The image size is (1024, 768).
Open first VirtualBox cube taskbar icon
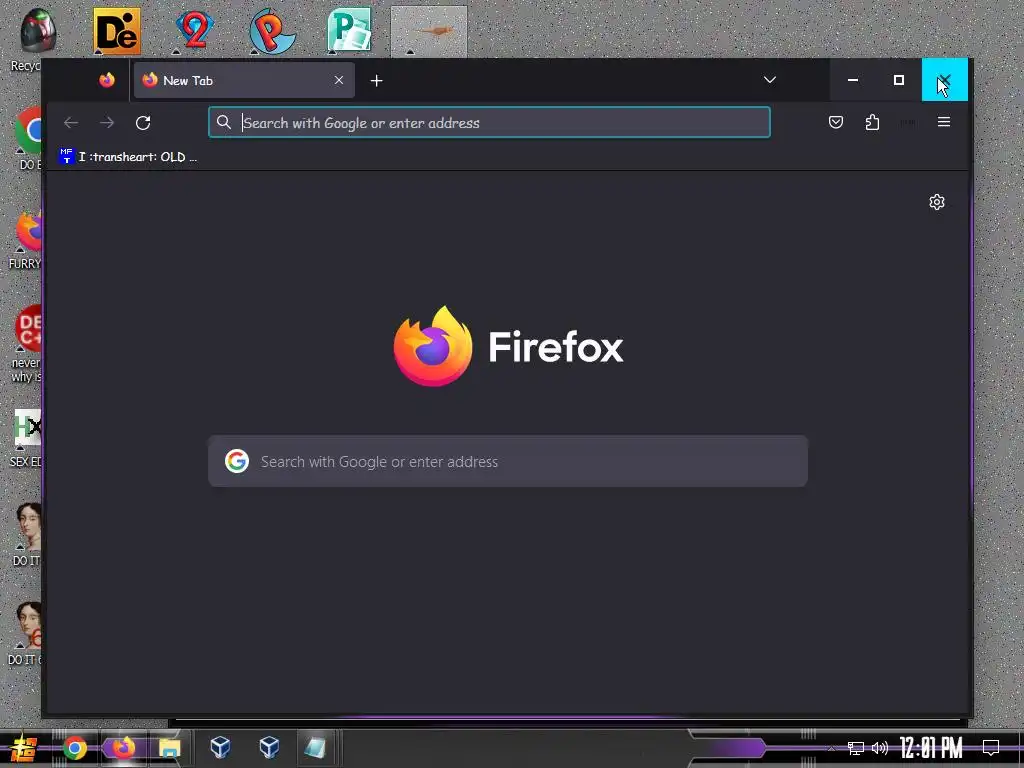tap(220, 746)
